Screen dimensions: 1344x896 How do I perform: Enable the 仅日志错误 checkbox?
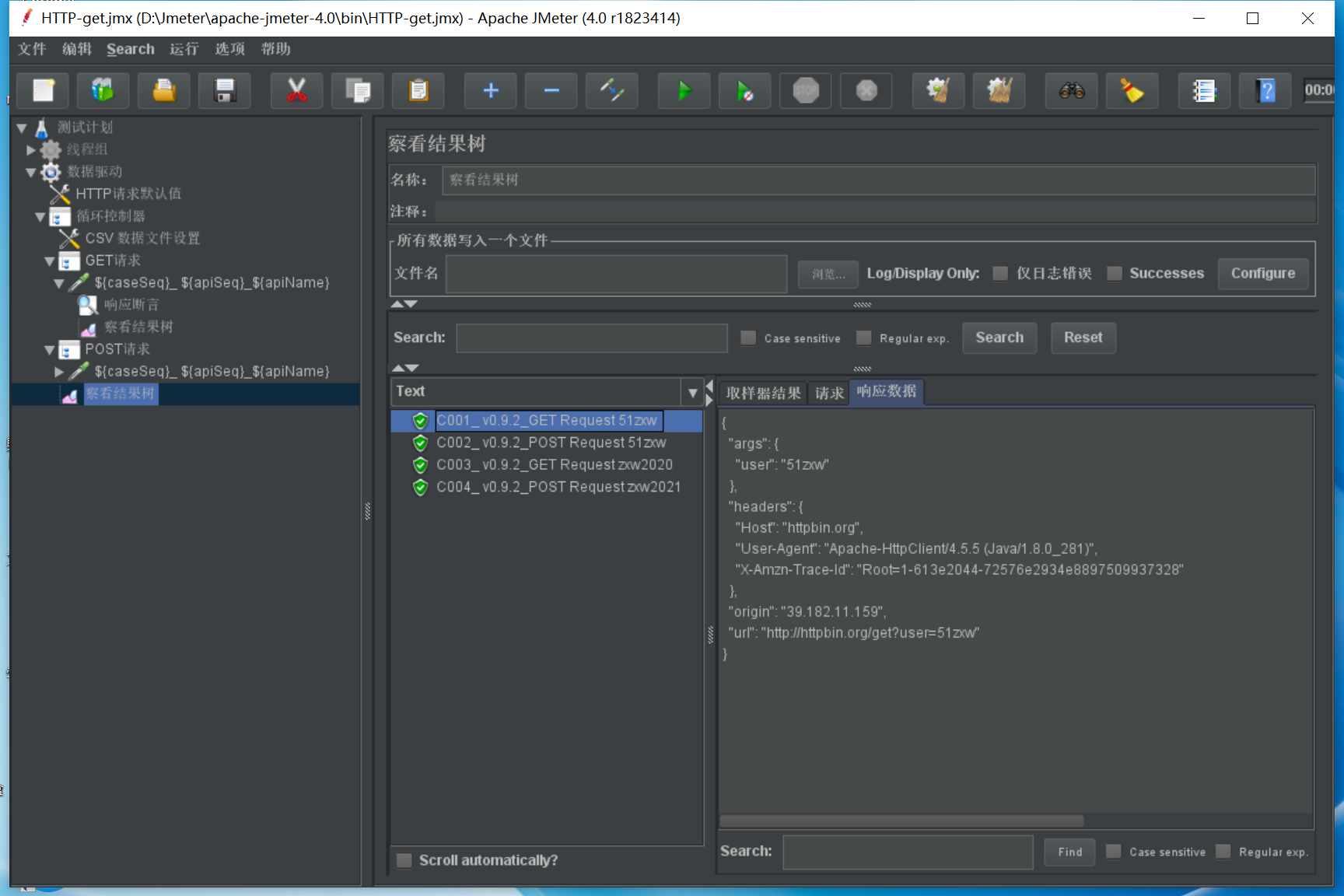tap(1000, 273)
